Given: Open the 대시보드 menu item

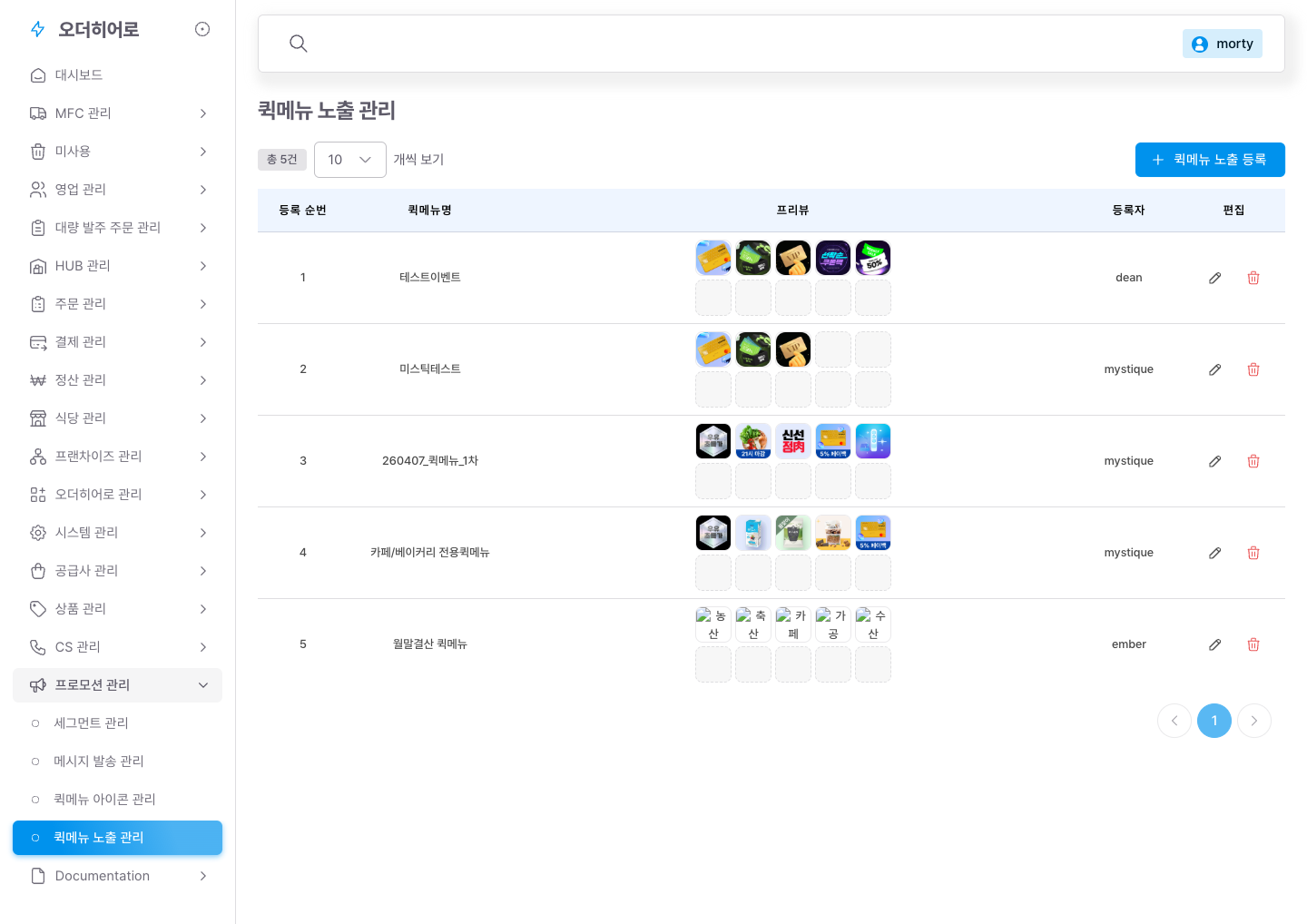Looking at the screenshot, I should coord(117,75).
